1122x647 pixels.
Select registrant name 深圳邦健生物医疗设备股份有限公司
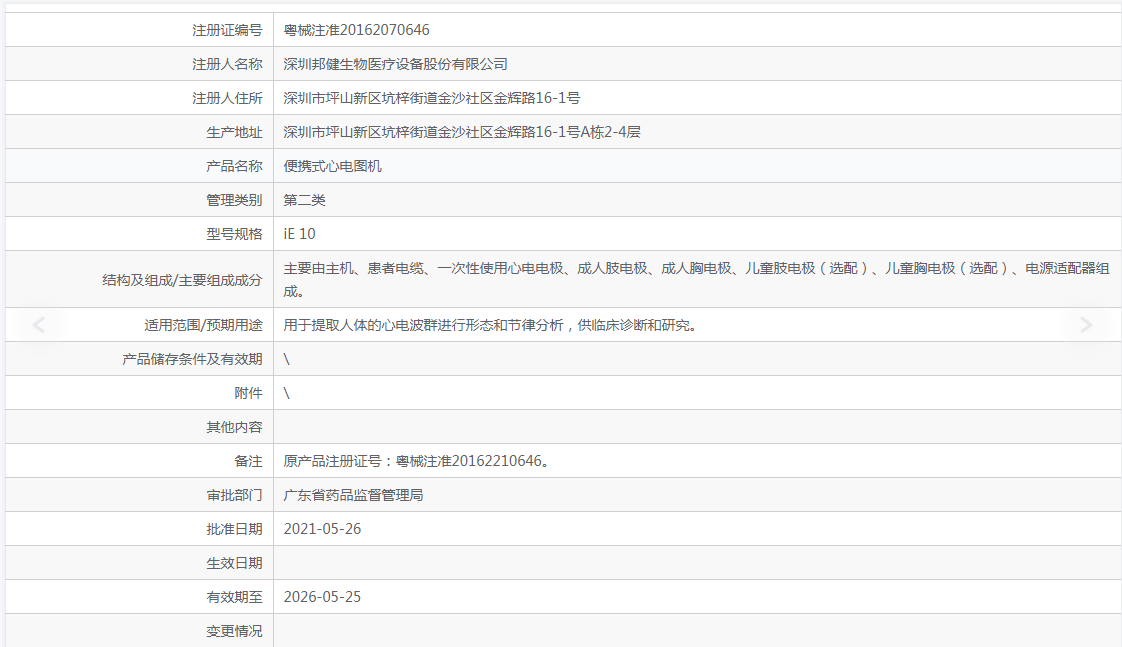tap(395, 64)
